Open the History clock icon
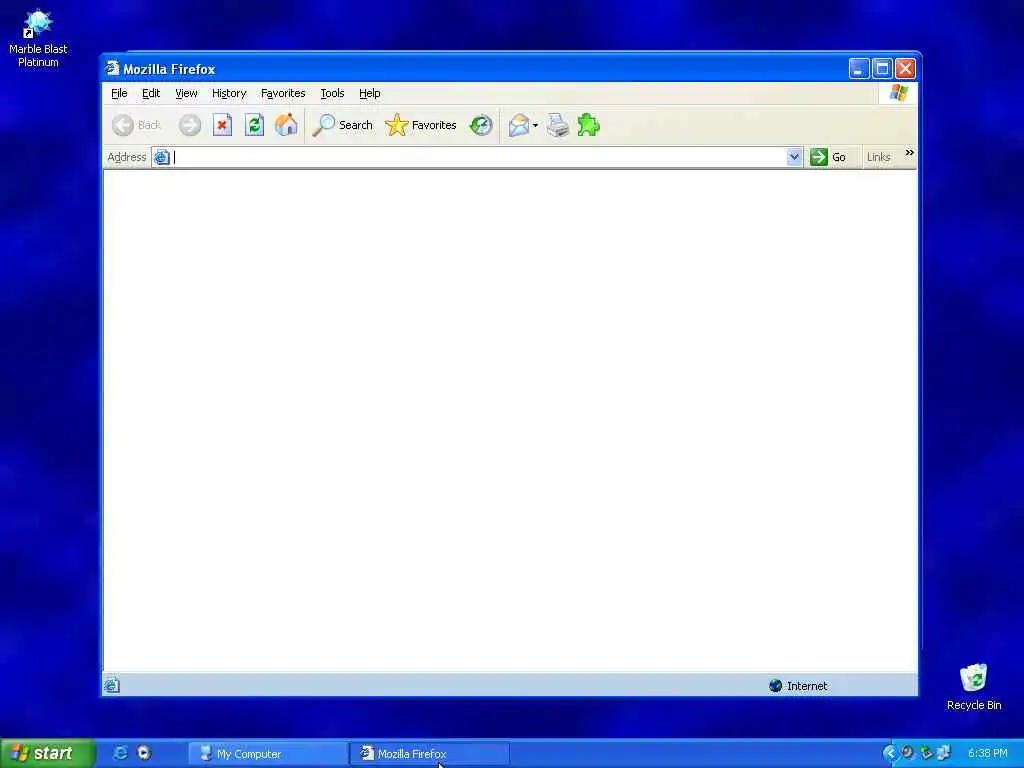The image size is (1024, 768). (x=481, y=125)
